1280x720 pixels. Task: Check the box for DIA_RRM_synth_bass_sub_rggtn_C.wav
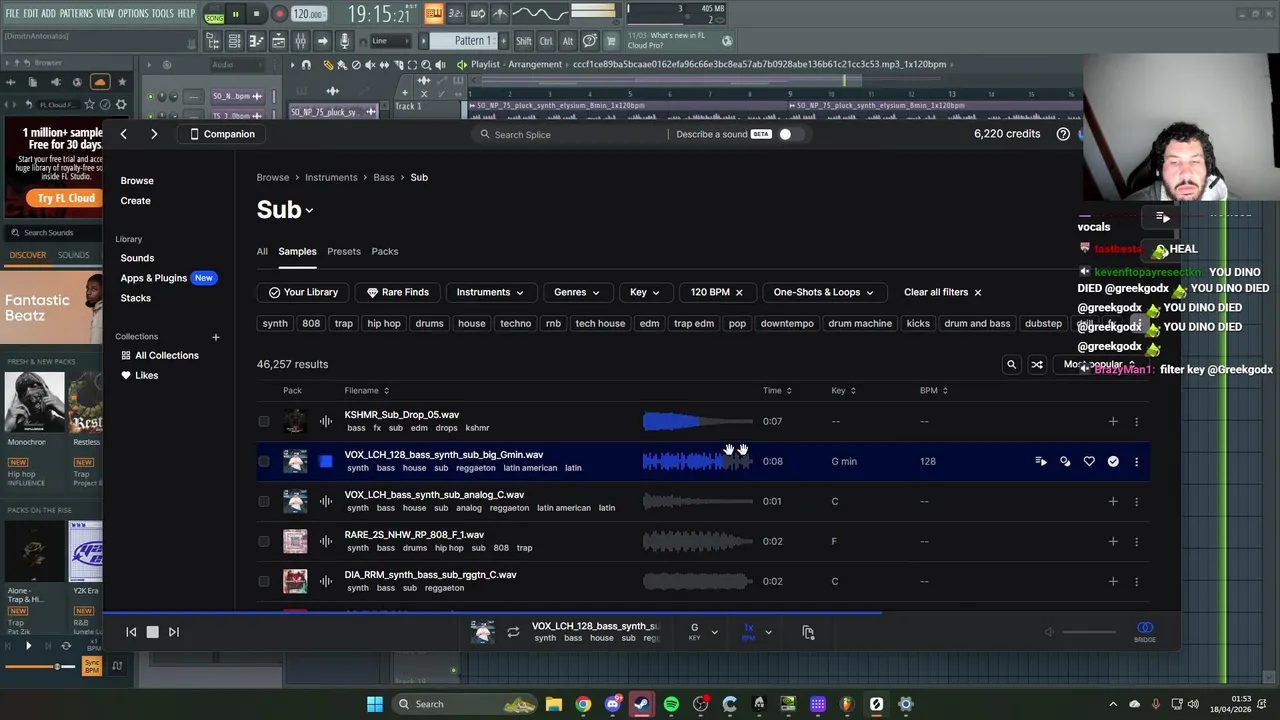click(264, 581)
